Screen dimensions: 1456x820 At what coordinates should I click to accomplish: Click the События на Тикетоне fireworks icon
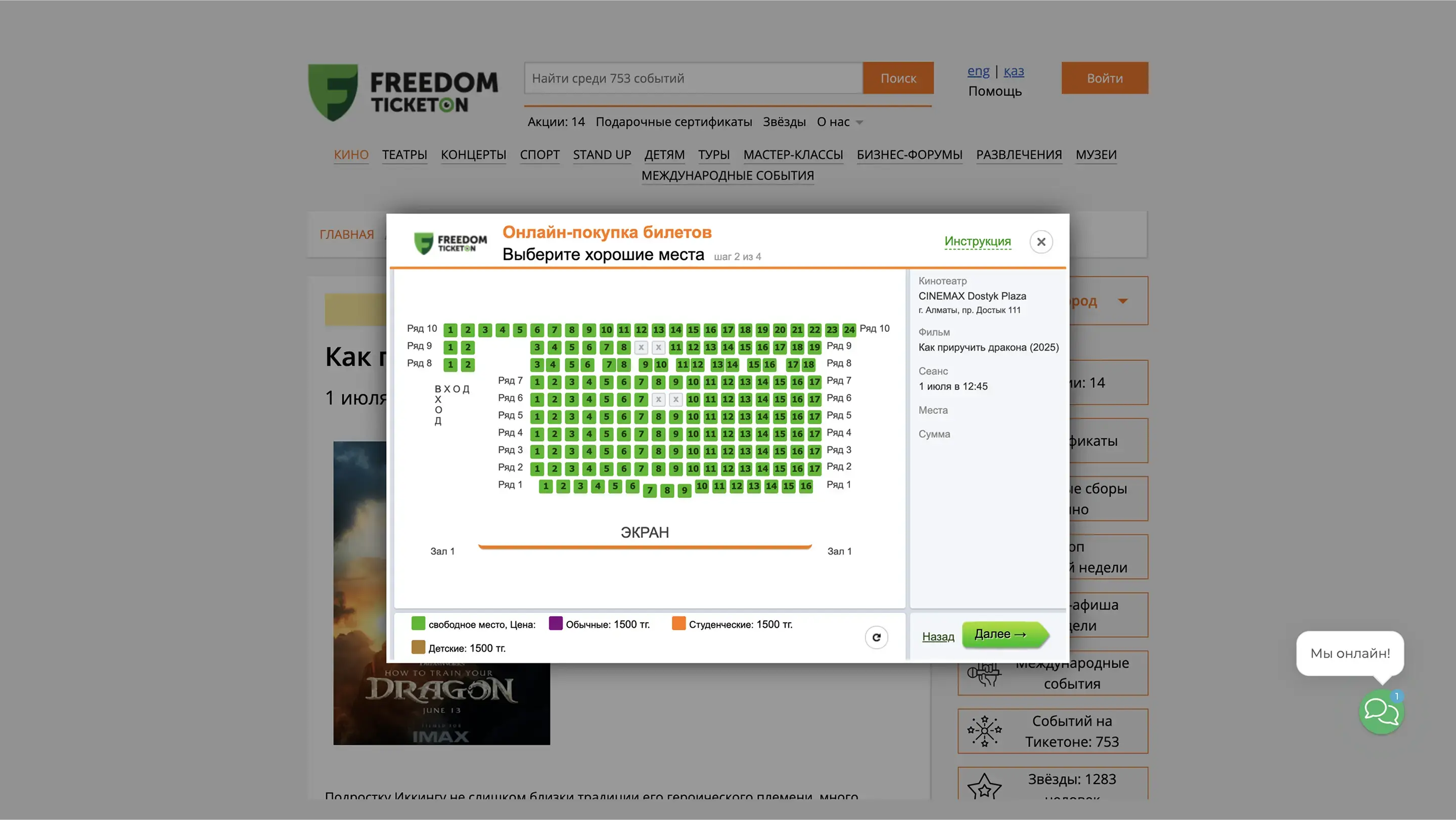point(984,730)
